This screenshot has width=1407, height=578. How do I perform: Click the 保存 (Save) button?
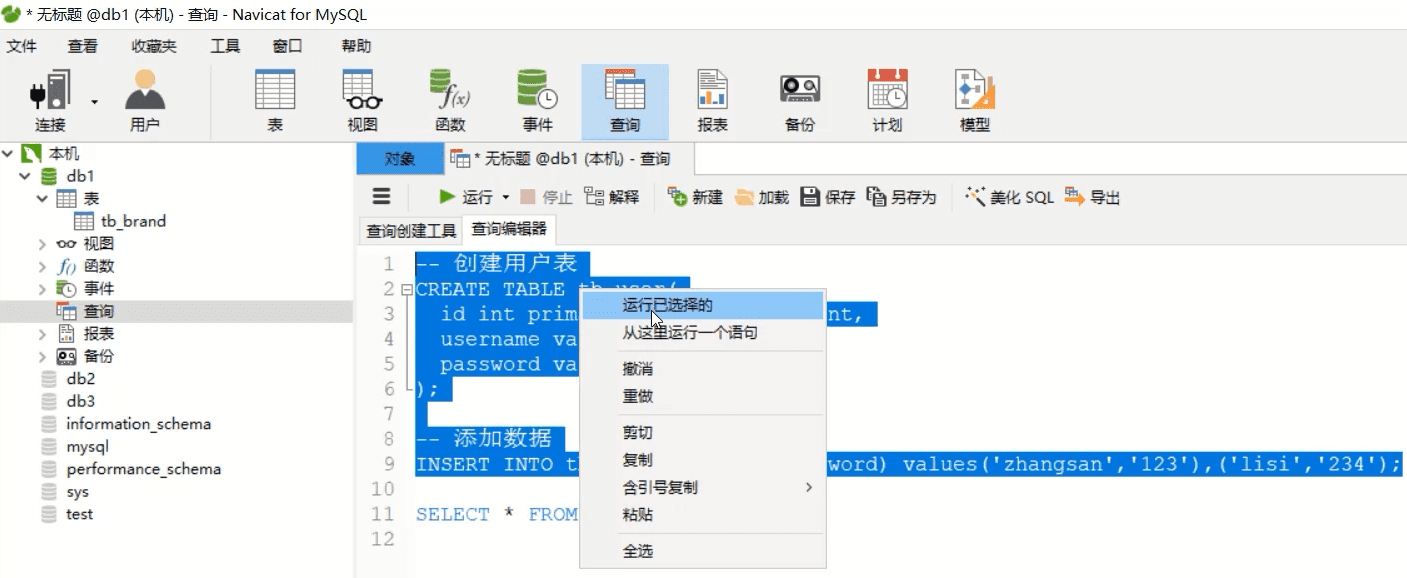(x=828, y=198)
